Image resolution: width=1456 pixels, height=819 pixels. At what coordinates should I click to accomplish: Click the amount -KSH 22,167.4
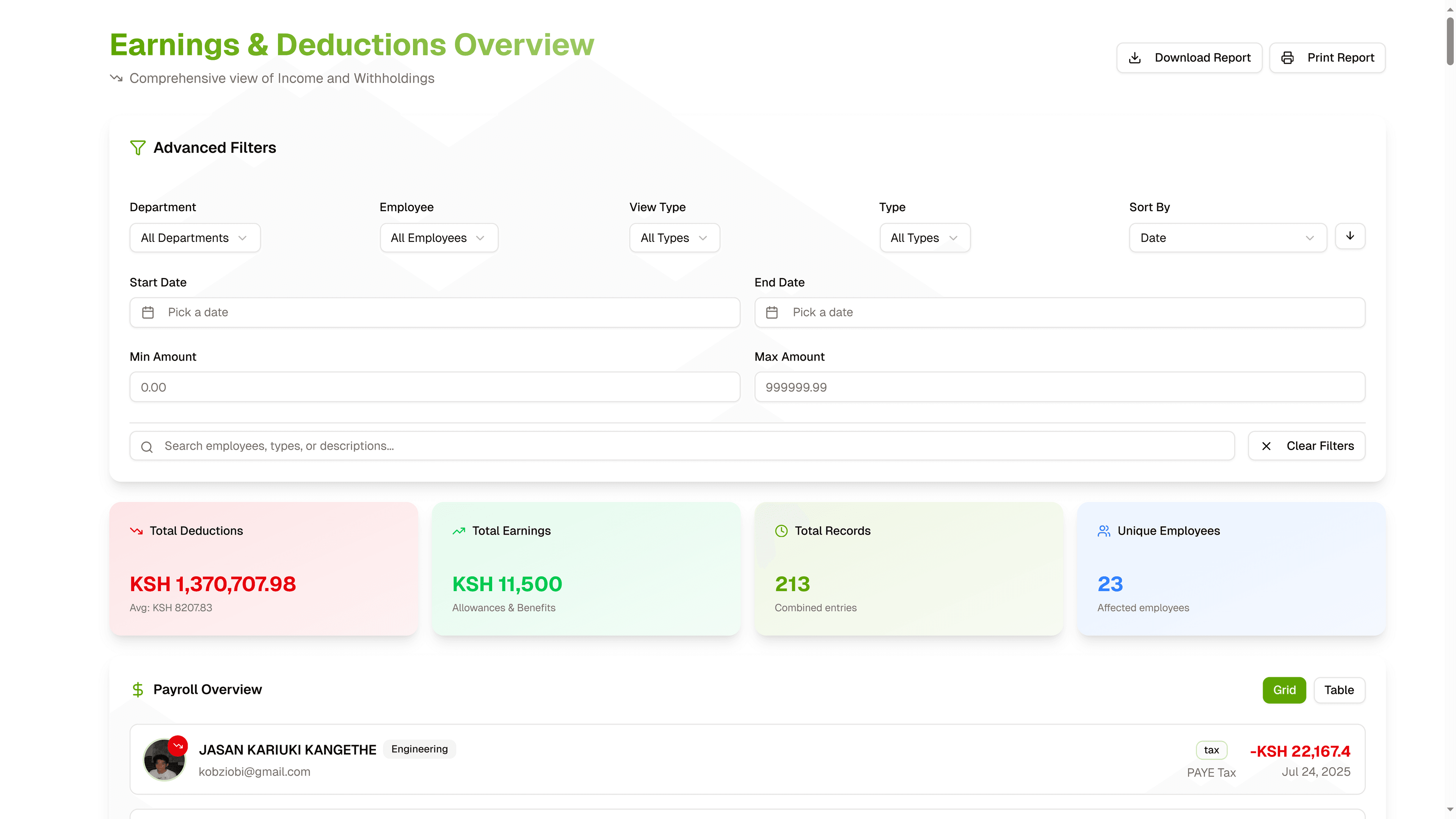pyautogui.click(x=1300, y=751)
